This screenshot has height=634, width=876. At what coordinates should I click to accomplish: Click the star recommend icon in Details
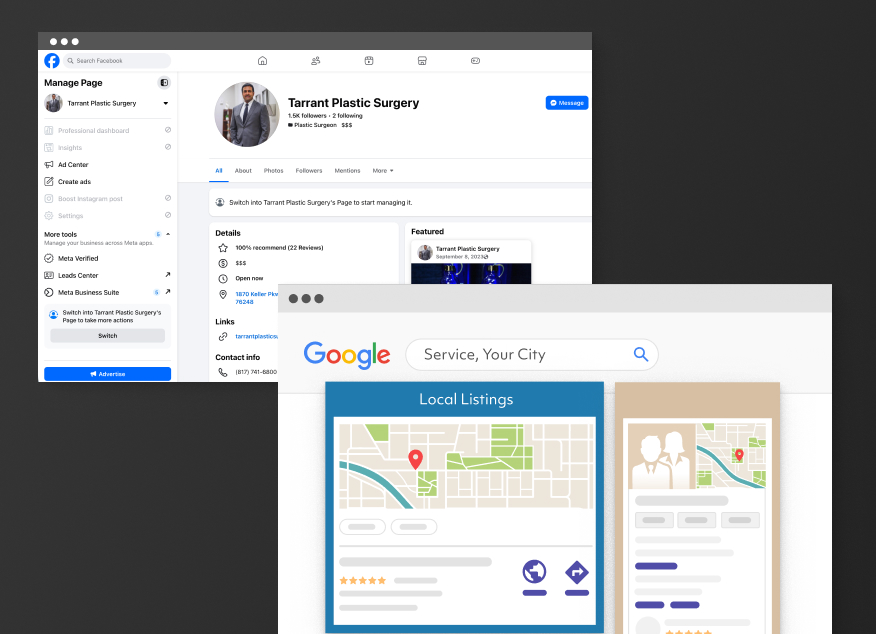coord(223,248)
